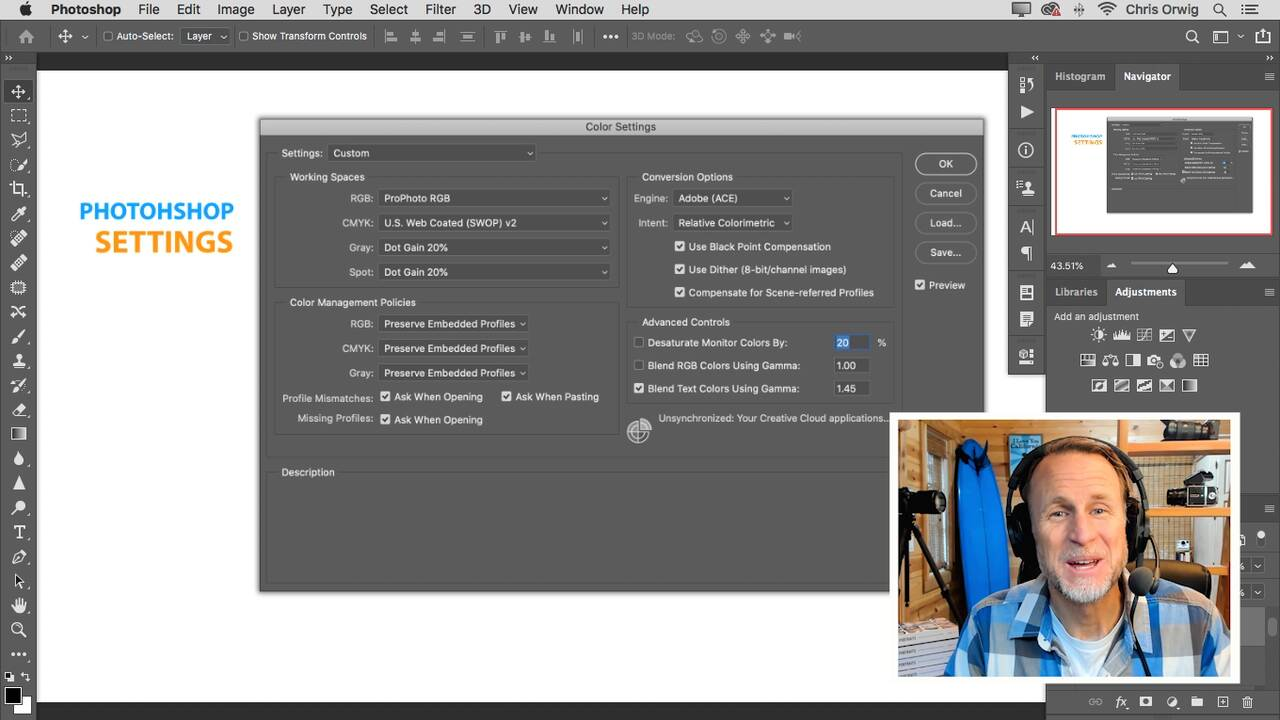This screenshot has height=720, width=1280.
Task: Add a Curves adjustment
Action: [x=1144, y=336]
